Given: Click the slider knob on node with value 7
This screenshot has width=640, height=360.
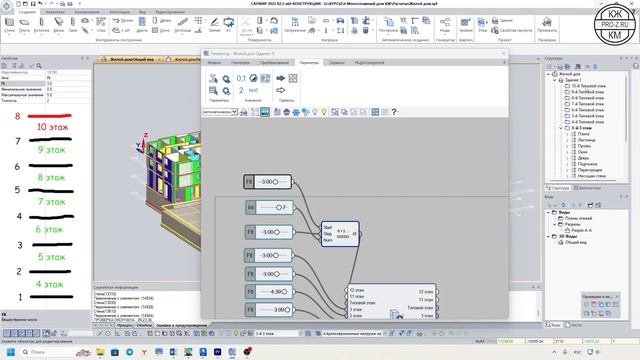Looking at the screenshot, I should click(x=279, y=207).
